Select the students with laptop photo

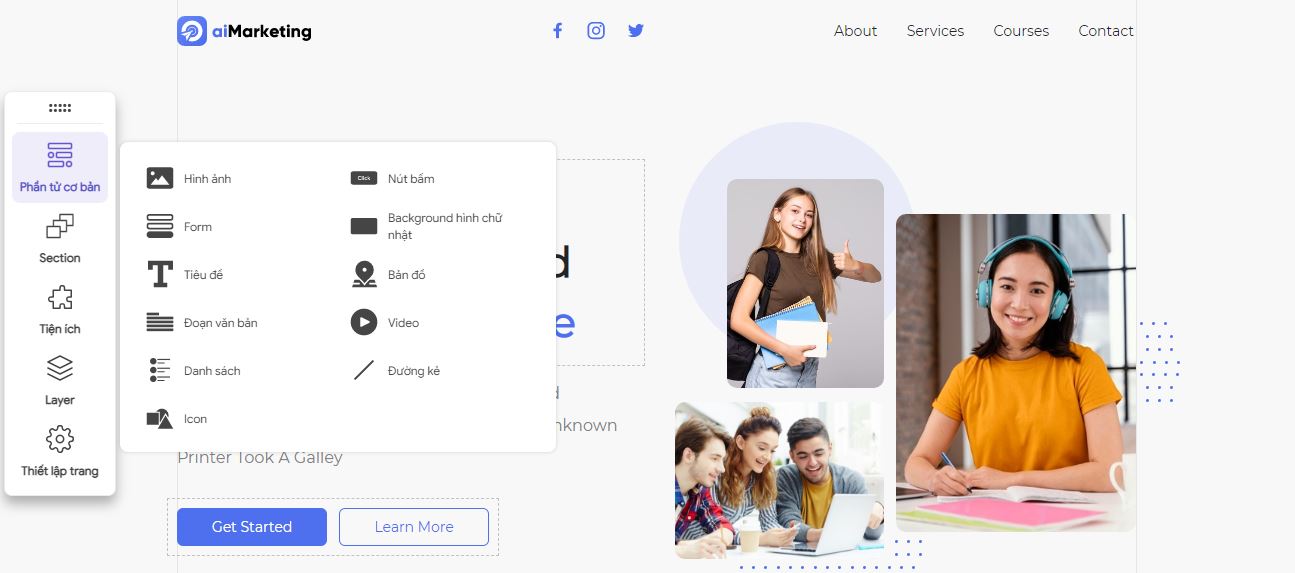(x=779, y=480)
